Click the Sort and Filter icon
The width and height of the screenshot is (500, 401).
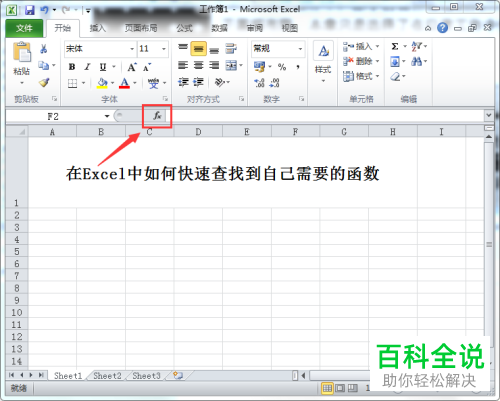tap(417, 46)
